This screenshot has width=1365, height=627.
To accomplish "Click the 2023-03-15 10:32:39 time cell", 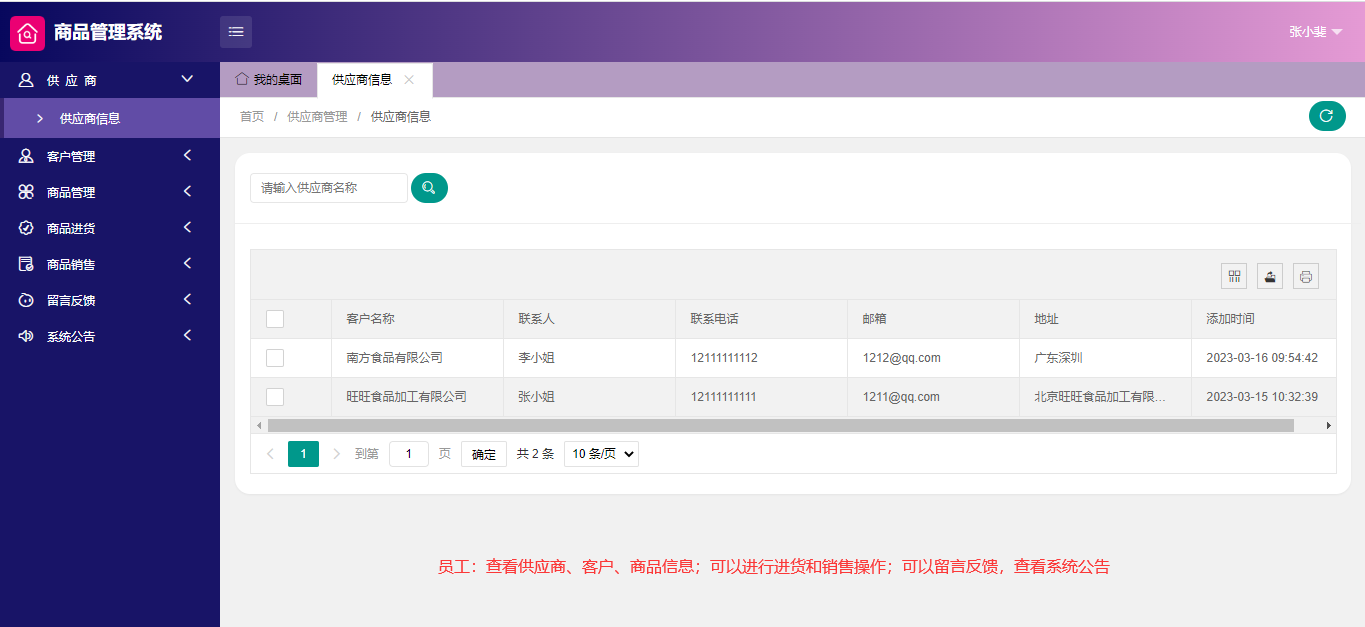I will pyautogui.click(x=1262, y=397).
